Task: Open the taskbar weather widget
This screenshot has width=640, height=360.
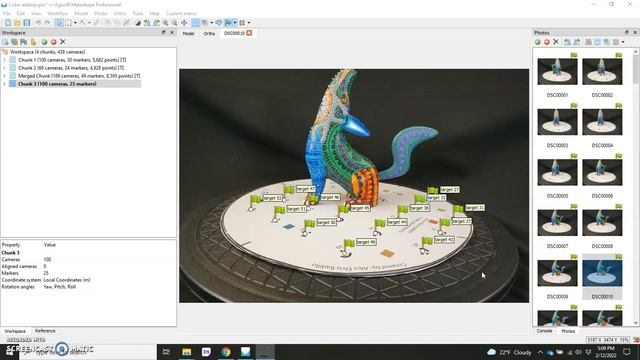Action: [509, 352]
